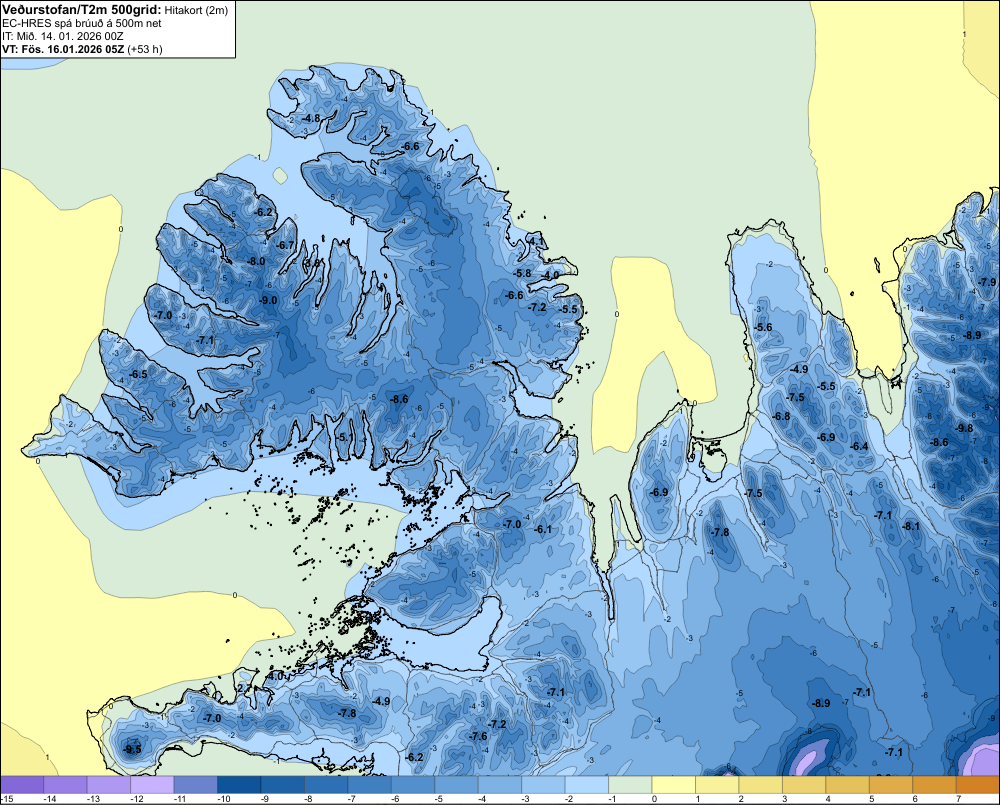Click the -5.1 temperature value
This screenshot has width=1000, height=805.
(344, 437)
